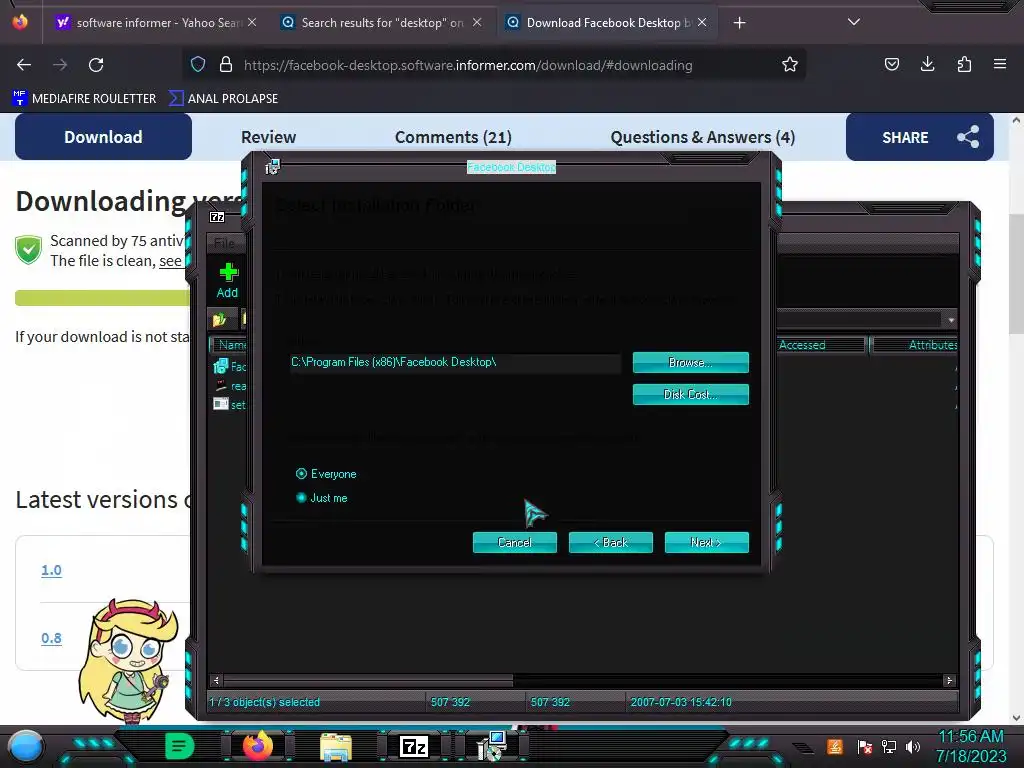This screenshot has height=768, width=1024.
Task: Click the installation folder path field
Action: coord(455,362)
